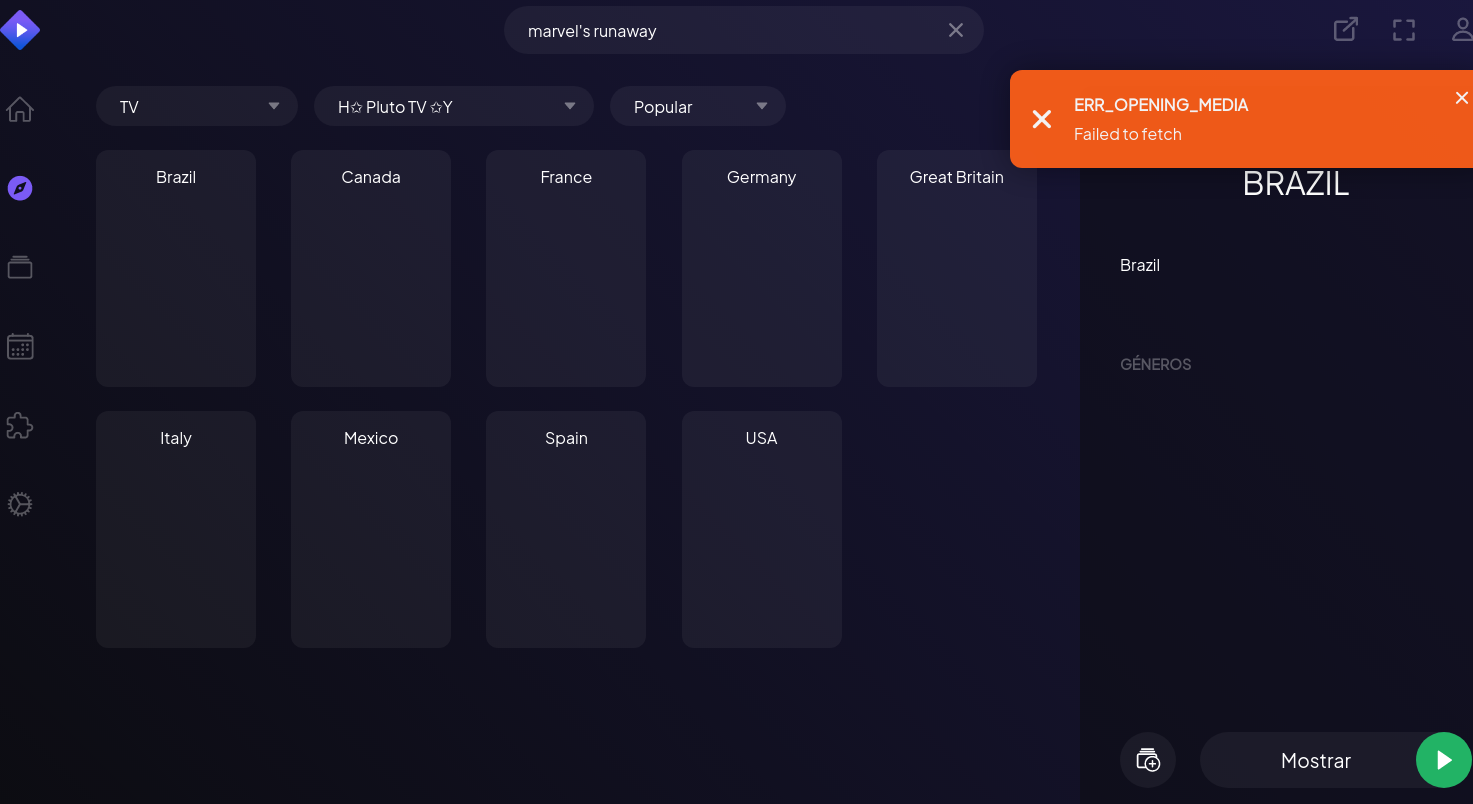Click the Failed to fetch message
This screenshot has width=1473, height=804.
point(1128,134)
